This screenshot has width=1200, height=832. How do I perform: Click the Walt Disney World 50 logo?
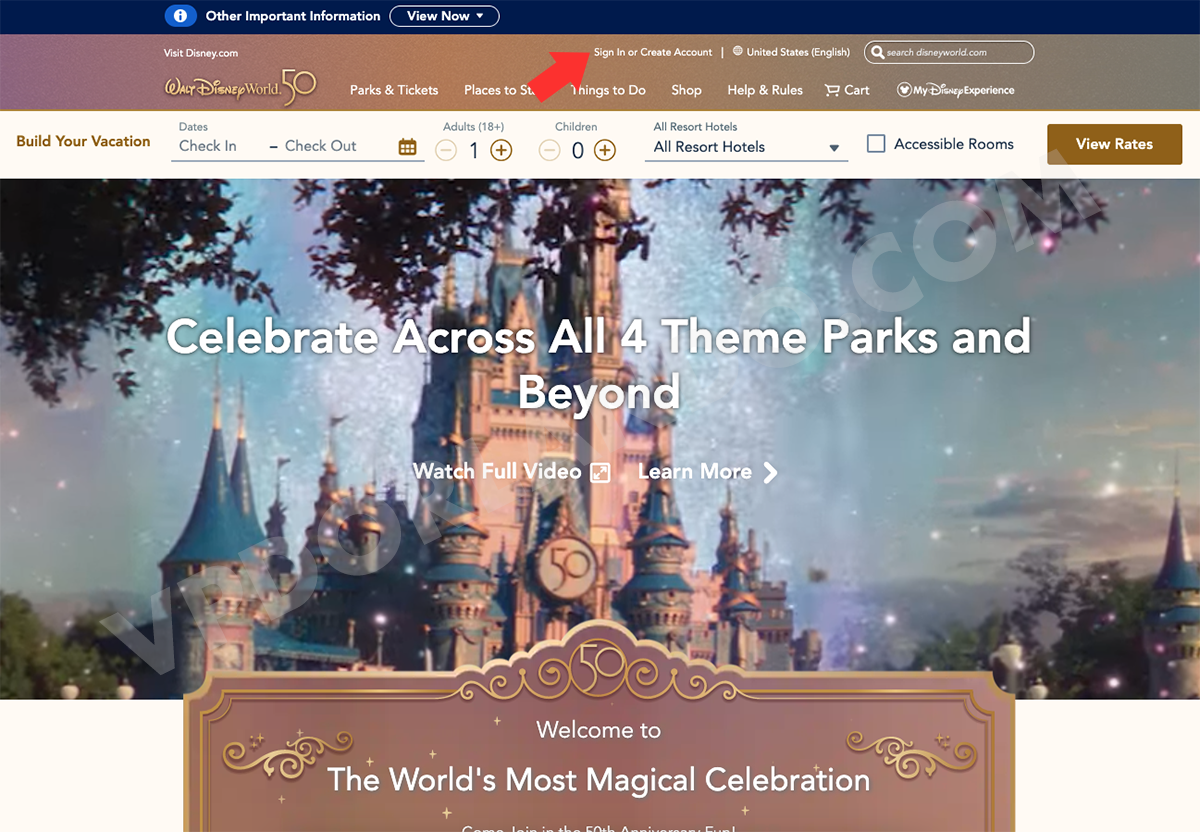point(240,88)
